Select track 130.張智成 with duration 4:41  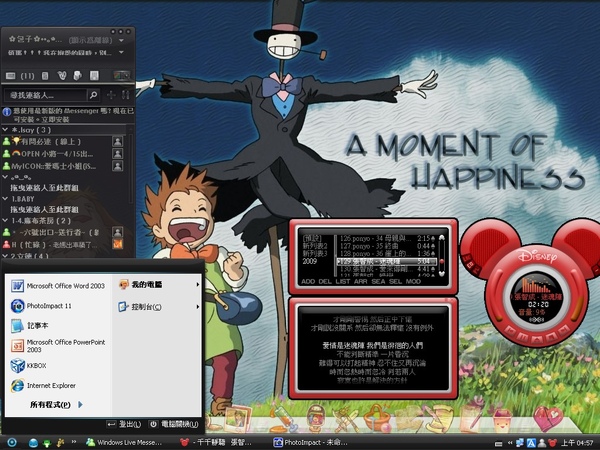386,269
